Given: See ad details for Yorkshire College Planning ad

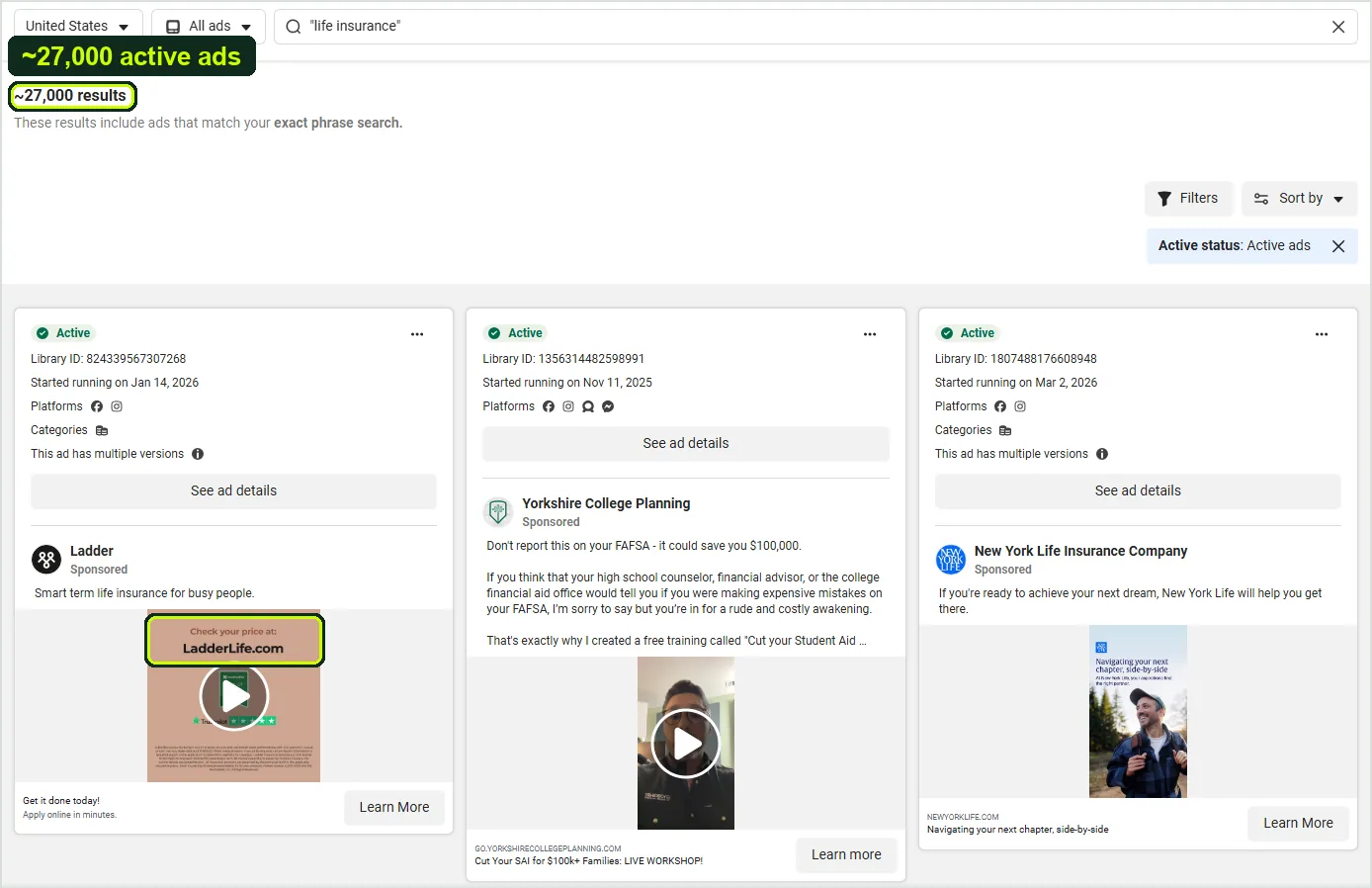Looking at the screenshot, I should (x=686, y=443).
